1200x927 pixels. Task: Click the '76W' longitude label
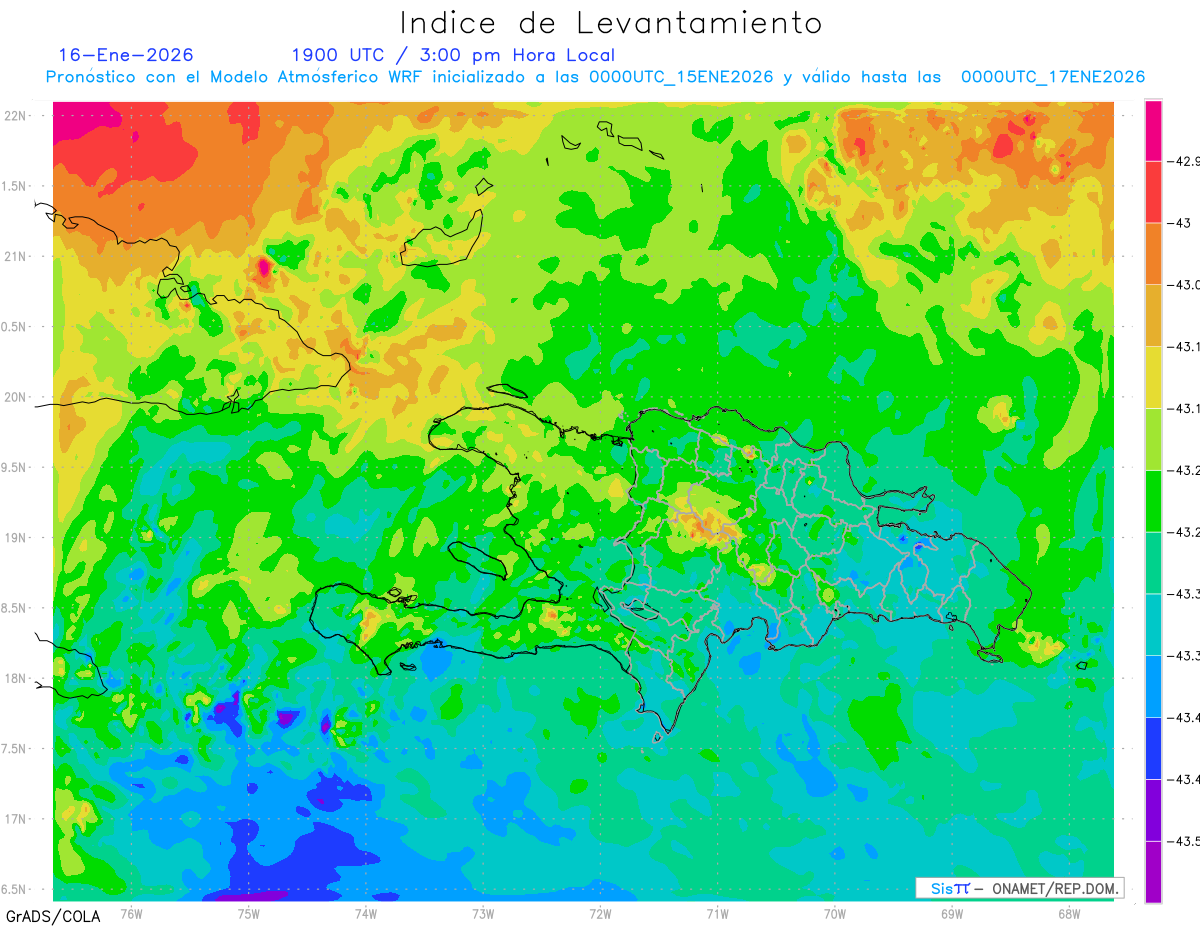coord(132,914)
